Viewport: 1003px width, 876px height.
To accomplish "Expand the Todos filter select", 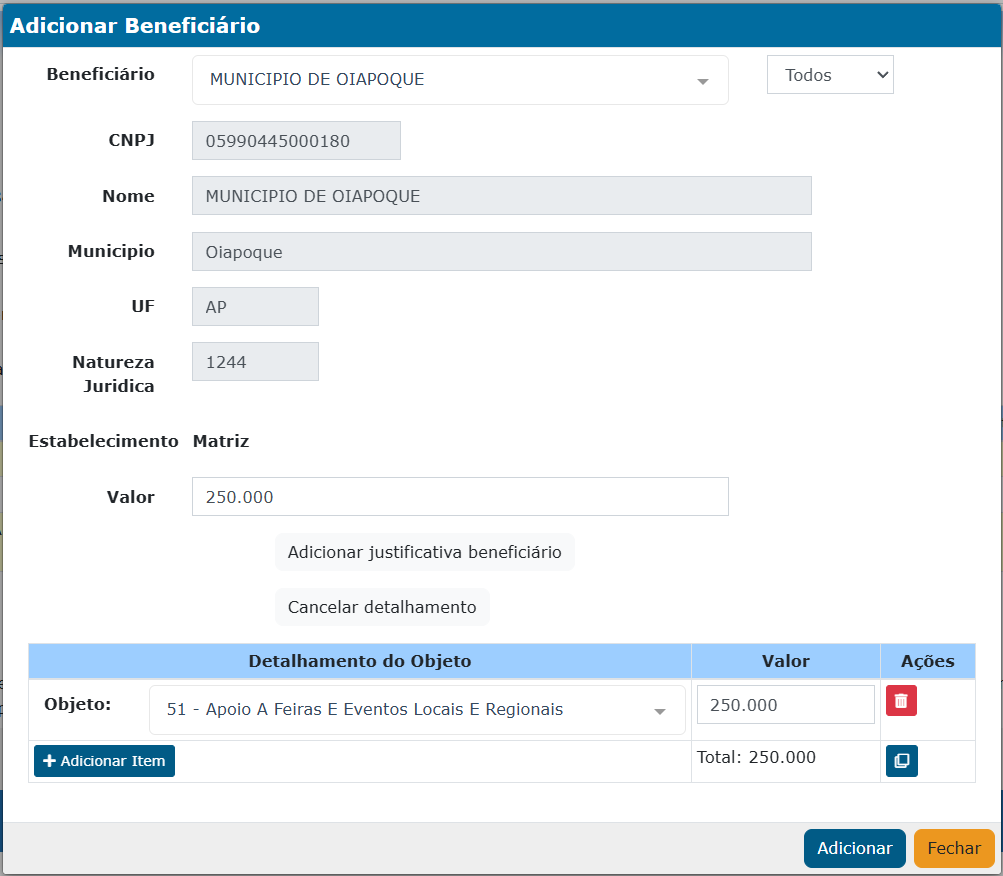I will point(830,75).
